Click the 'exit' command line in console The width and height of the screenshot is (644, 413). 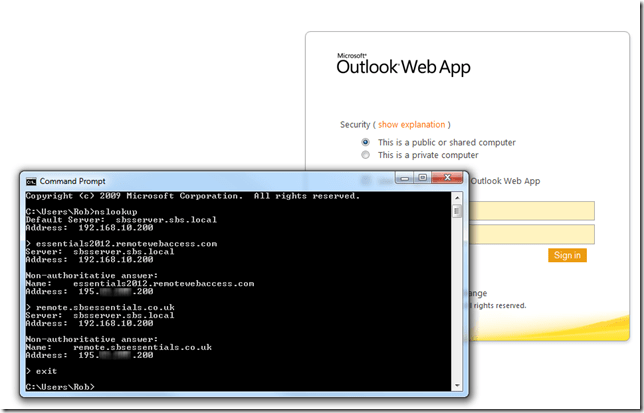43,370
